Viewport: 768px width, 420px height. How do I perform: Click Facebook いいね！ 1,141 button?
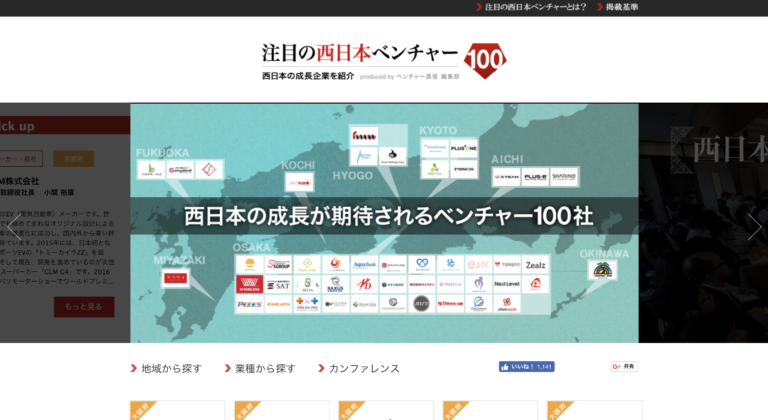527,367
